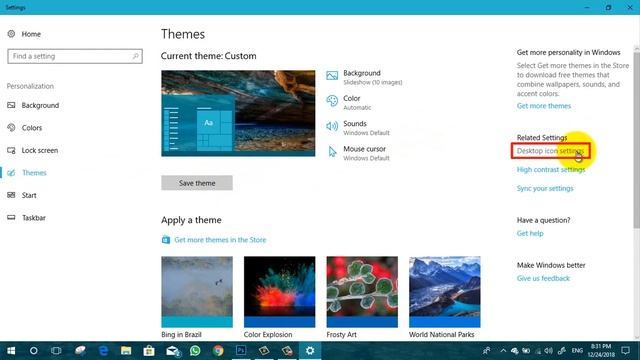Open File Explorer from the taskbar
Screen dimensions: 640x360
point(126,351)
